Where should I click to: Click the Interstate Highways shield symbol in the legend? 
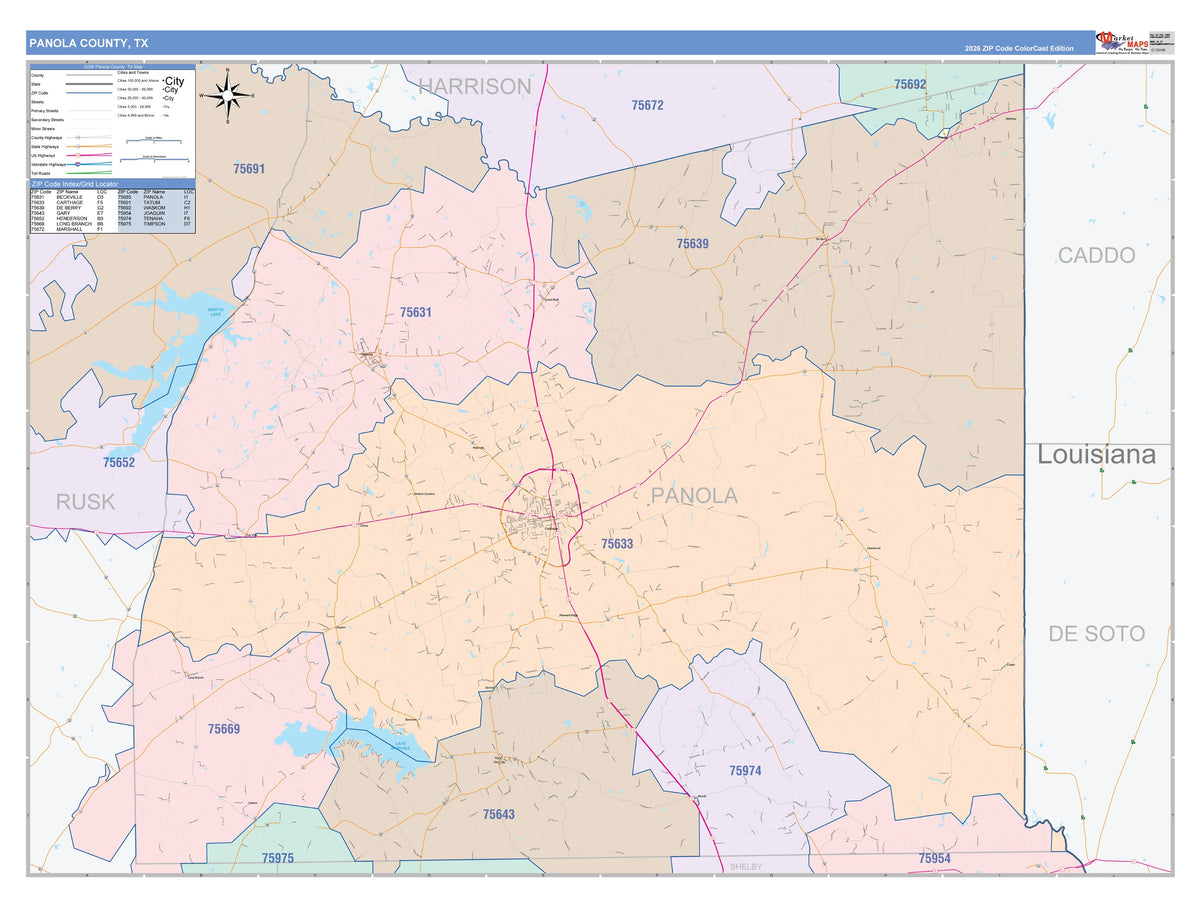(x=78, y=164)
